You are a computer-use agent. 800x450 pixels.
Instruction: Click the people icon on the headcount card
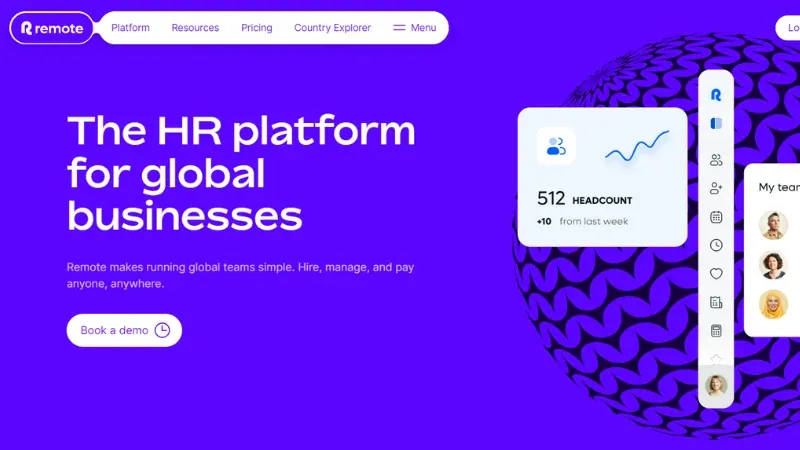(556, 146)
